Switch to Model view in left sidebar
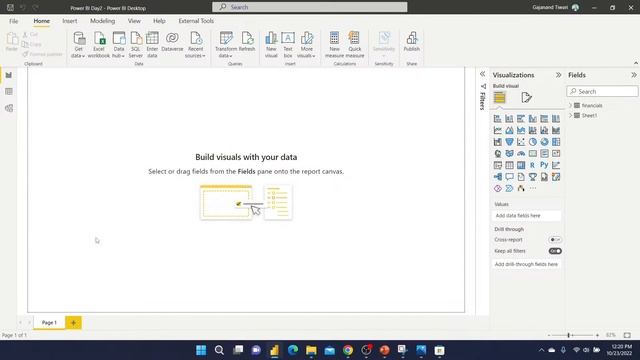Viewport: 640px width, 360px height. pyautogui.click(x=9, y=108)
